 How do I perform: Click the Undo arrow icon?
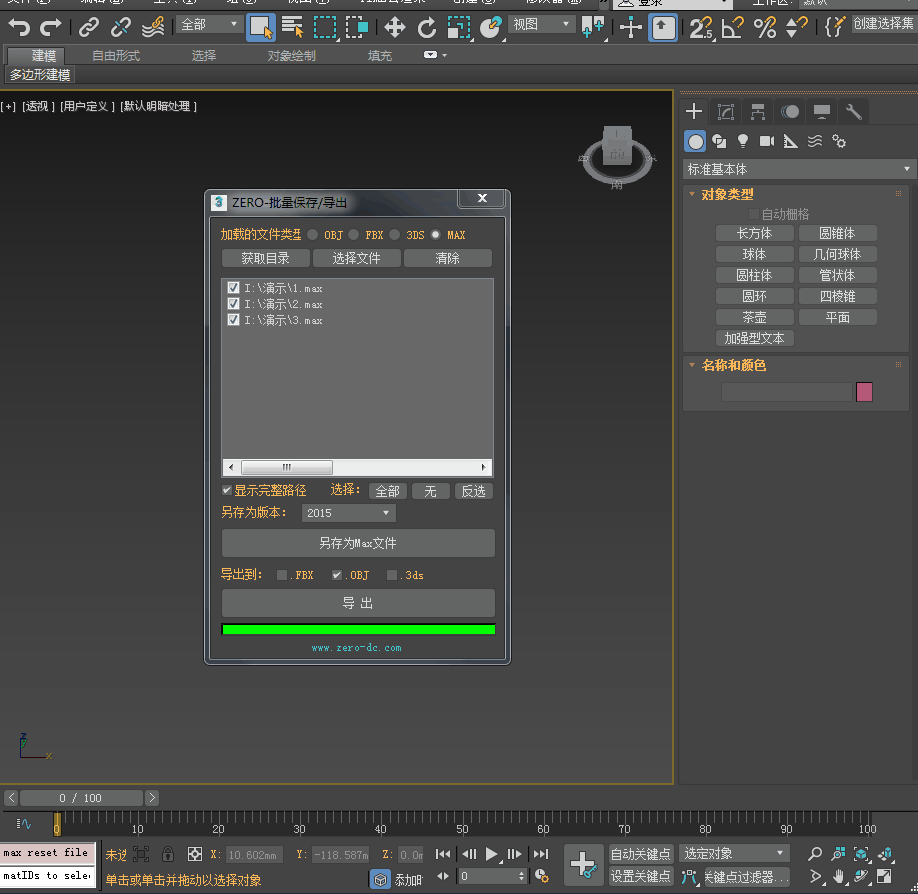[19, 27]
